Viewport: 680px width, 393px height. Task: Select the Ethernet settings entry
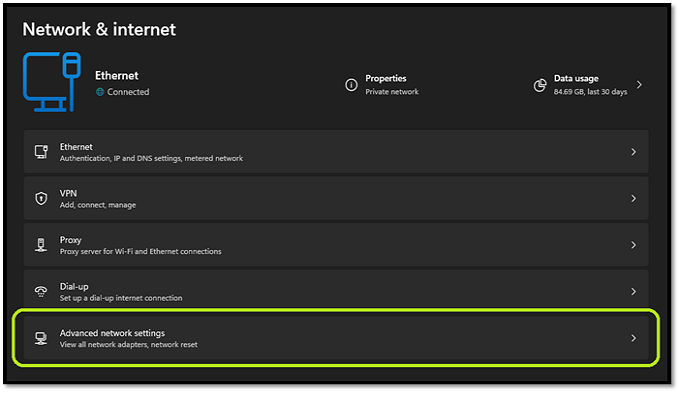tap(336, 152)
